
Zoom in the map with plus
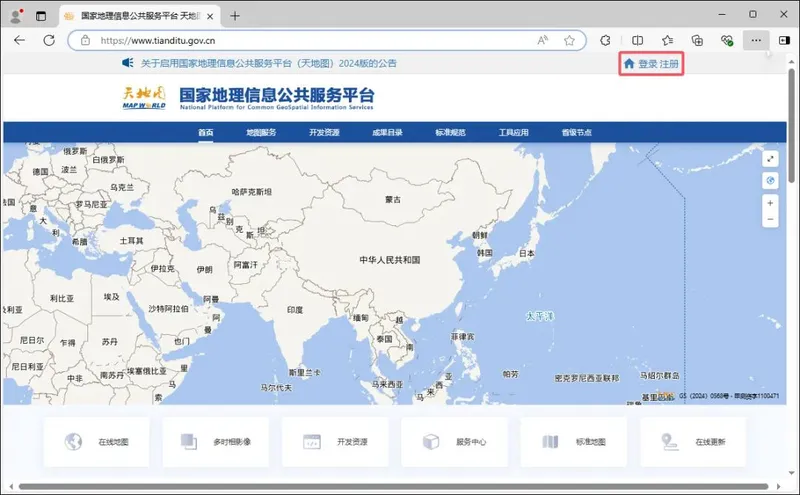click(770, 203)
